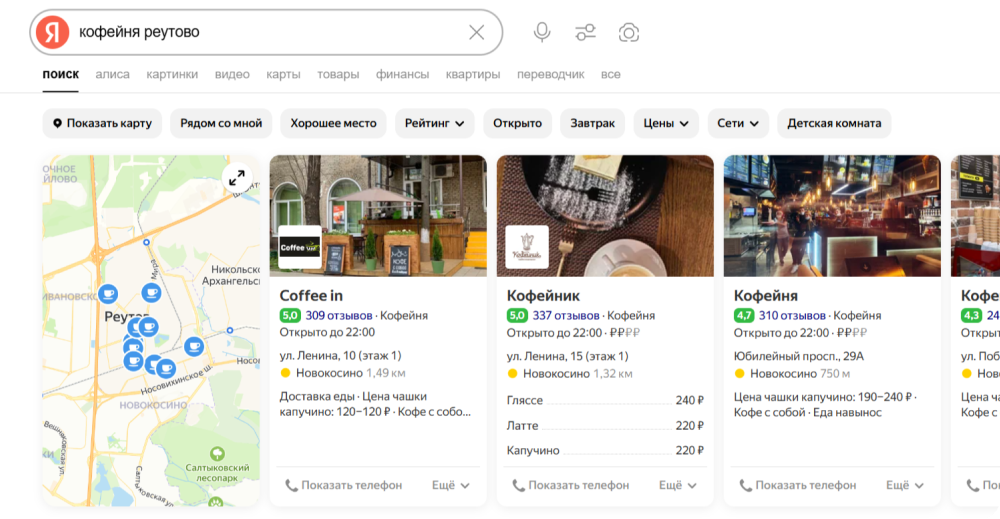
Task: Toggle the Детская комната filter
Action: (834, 123)
